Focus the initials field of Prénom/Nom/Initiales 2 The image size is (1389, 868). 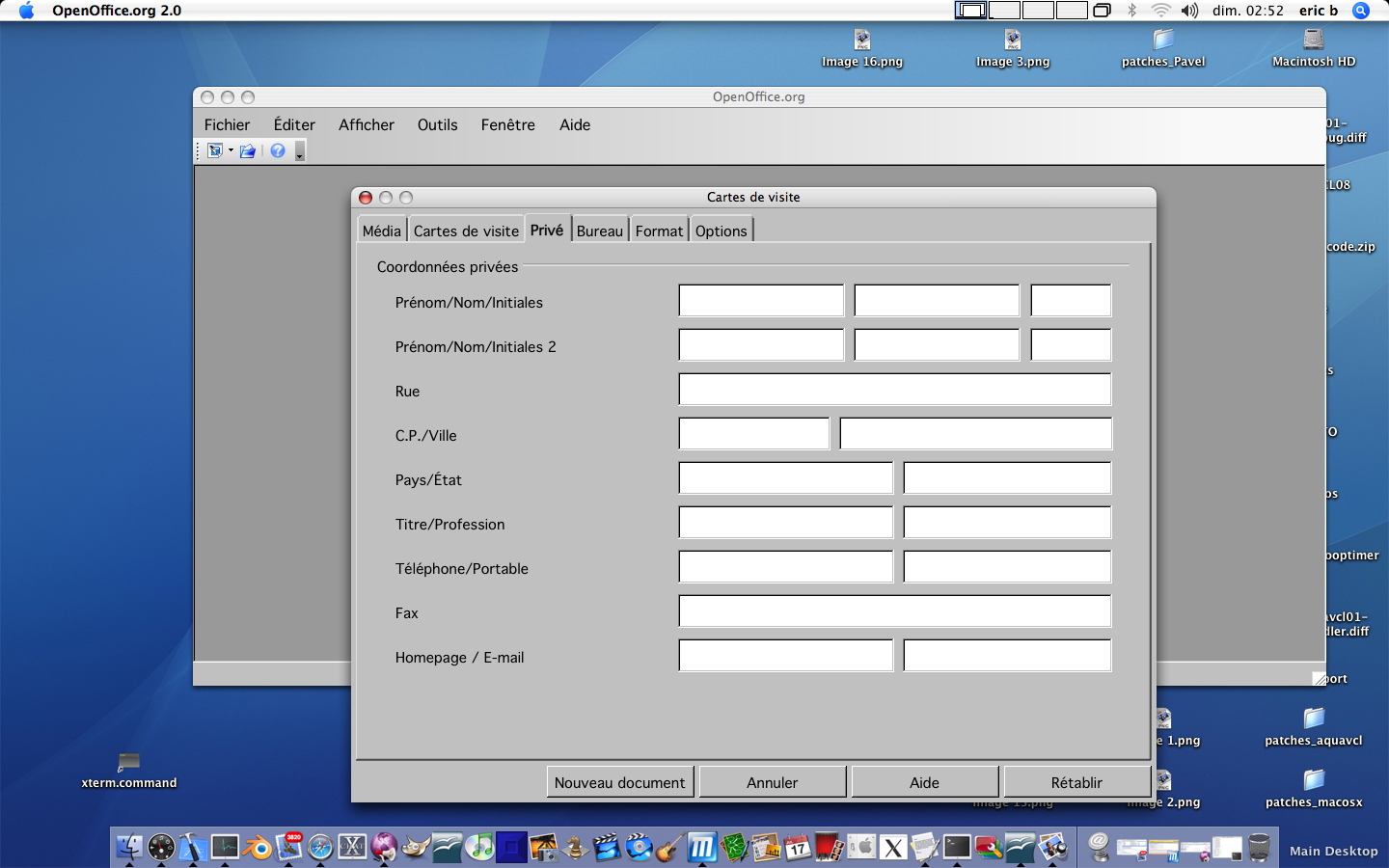pyautogui.click(x=1071, y=345)
